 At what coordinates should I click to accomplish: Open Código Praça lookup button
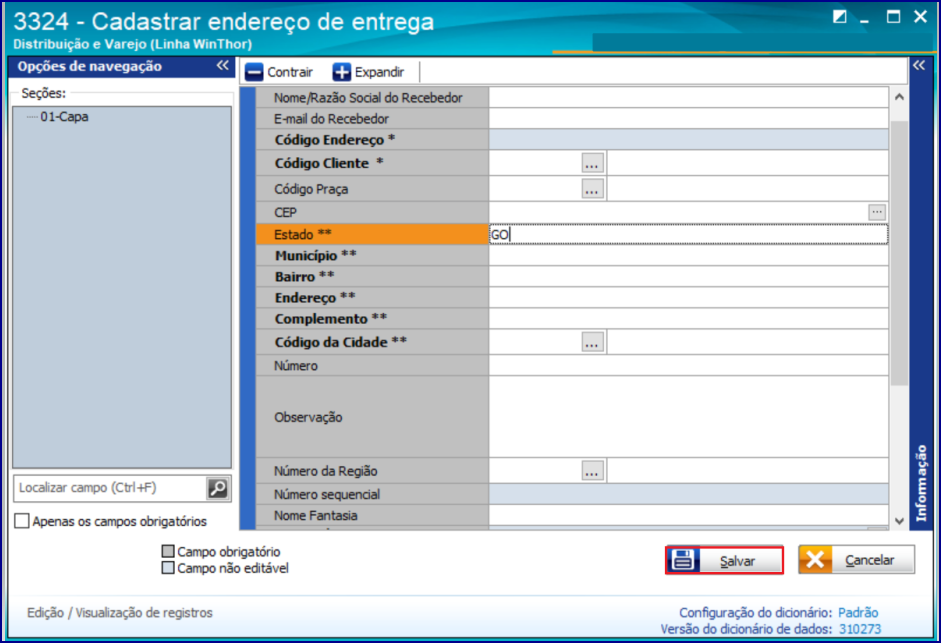click(x=592, y=189)
